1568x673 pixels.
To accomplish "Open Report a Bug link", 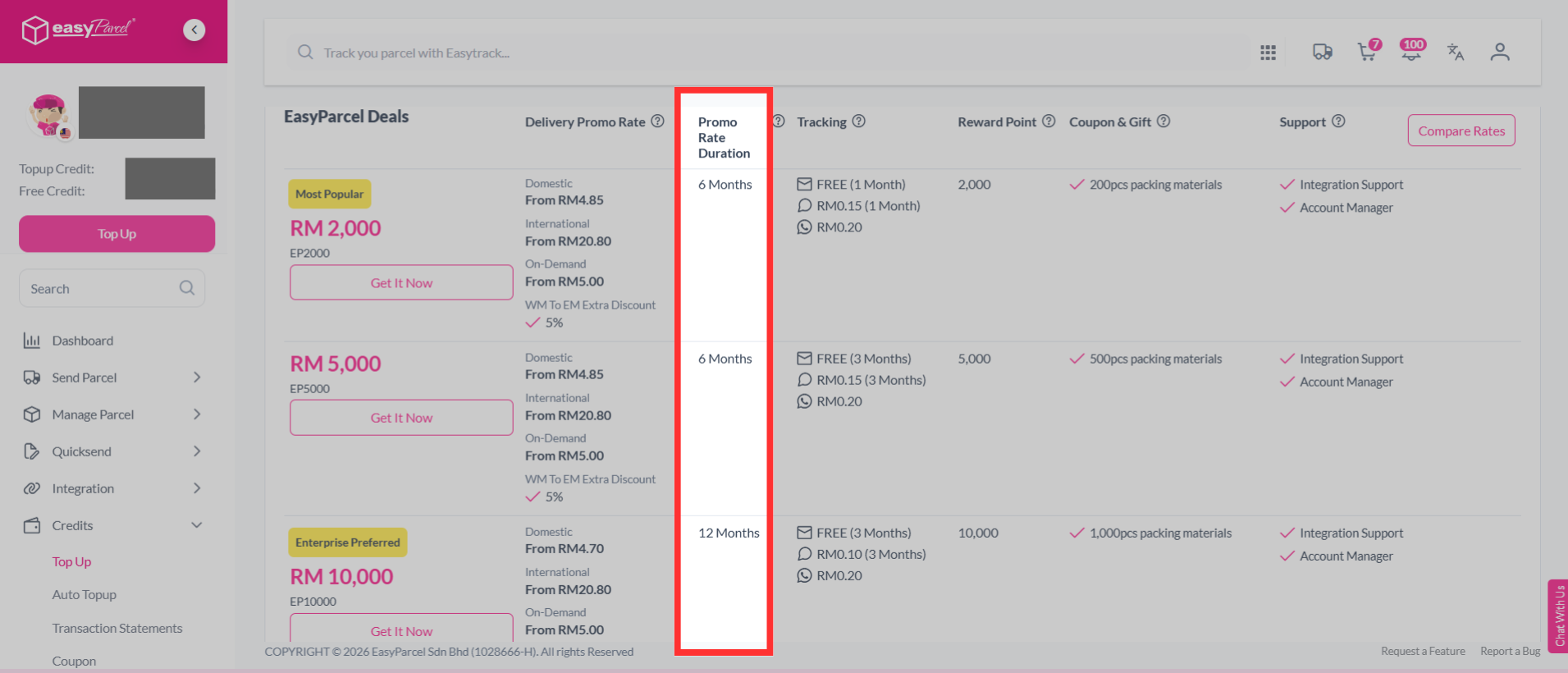I will point(1511,652).
